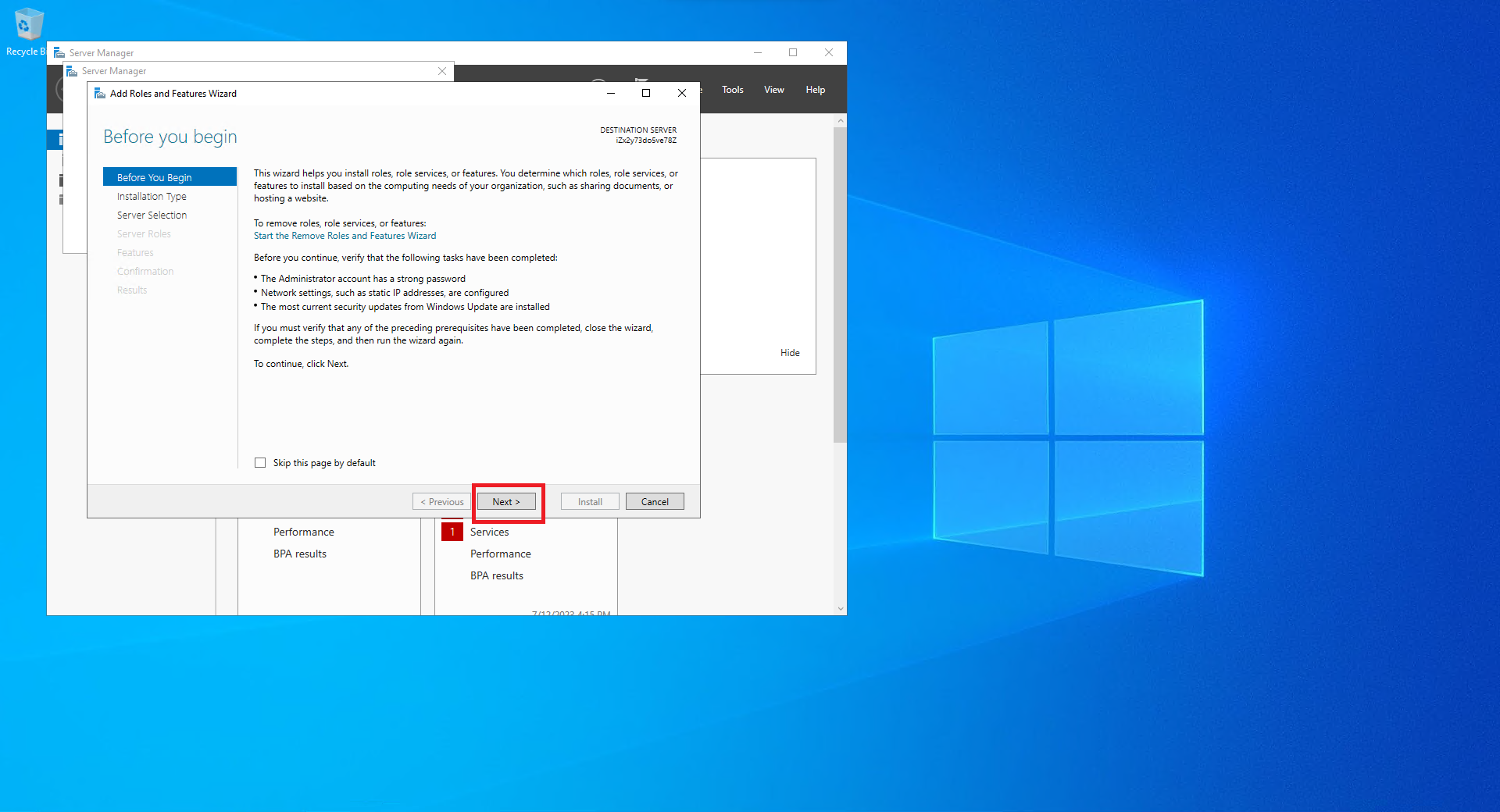This screenshot has width=1500, height=812.
Task: Open BPA results under the Services tile
Action: 496,575
